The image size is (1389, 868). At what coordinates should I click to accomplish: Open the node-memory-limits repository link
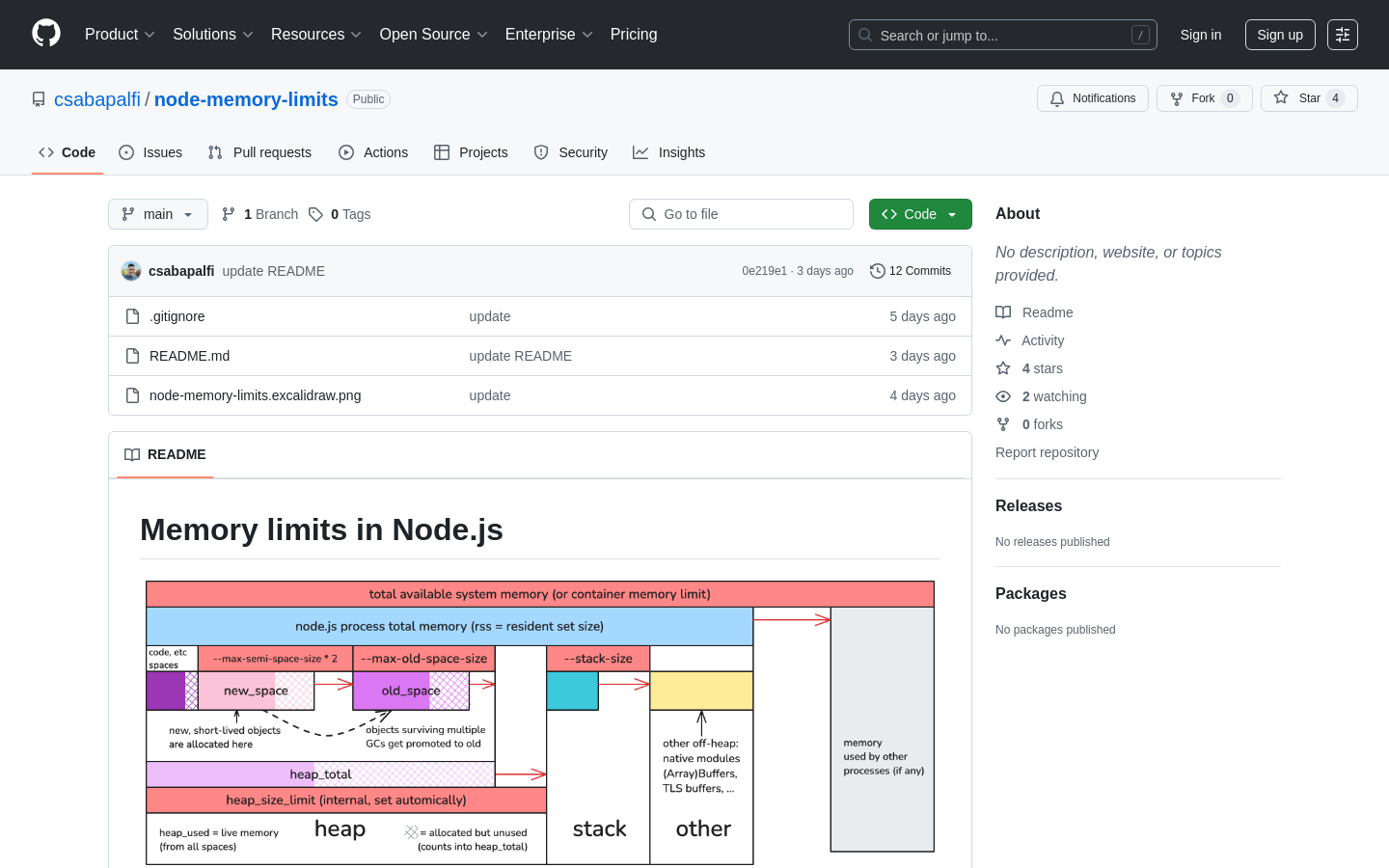click(x=246, y=99)
